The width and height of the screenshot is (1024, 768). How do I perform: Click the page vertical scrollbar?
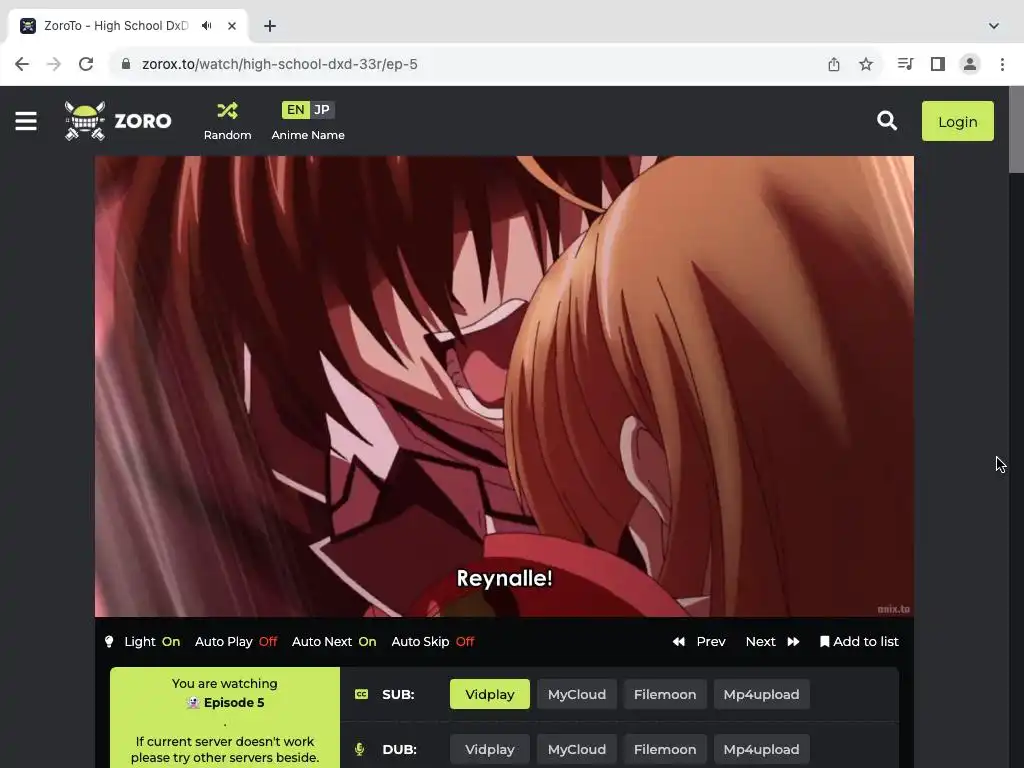pyautogui.click(x=1016, y=130)
